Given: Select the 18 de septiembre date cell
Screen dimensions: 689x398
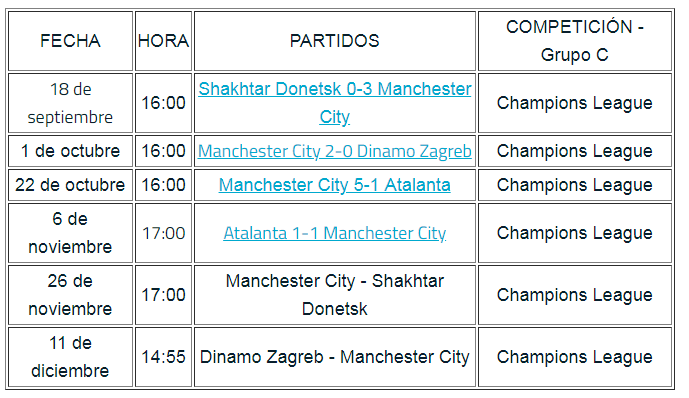Looking at the screenshot, I should (70, 103).
